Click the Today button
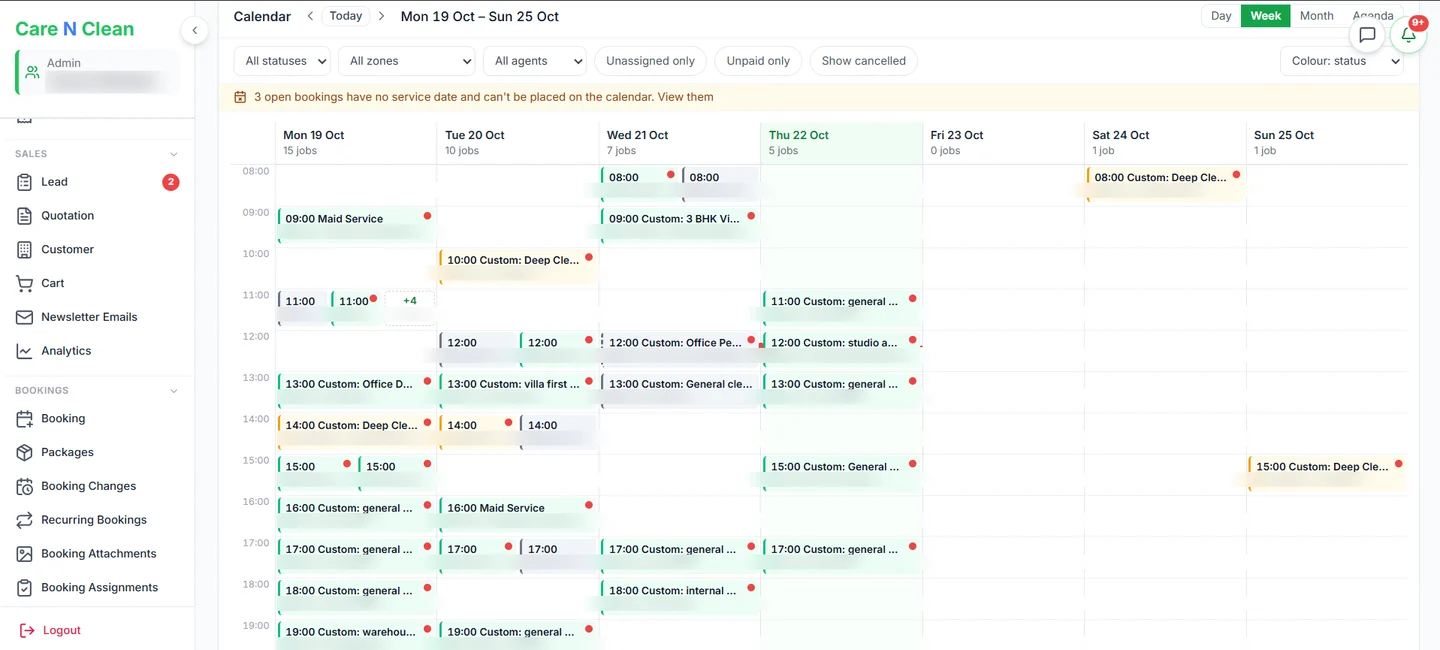 click(x=346, y=16)
